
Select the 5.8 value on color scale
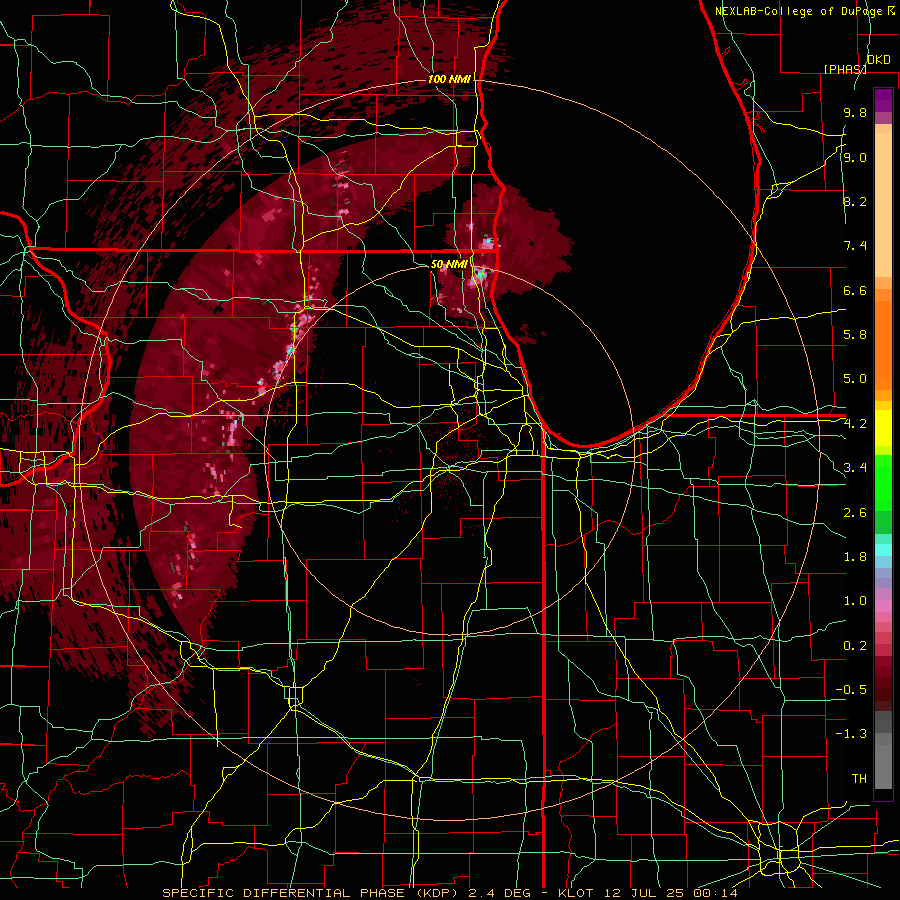(855, 335)
